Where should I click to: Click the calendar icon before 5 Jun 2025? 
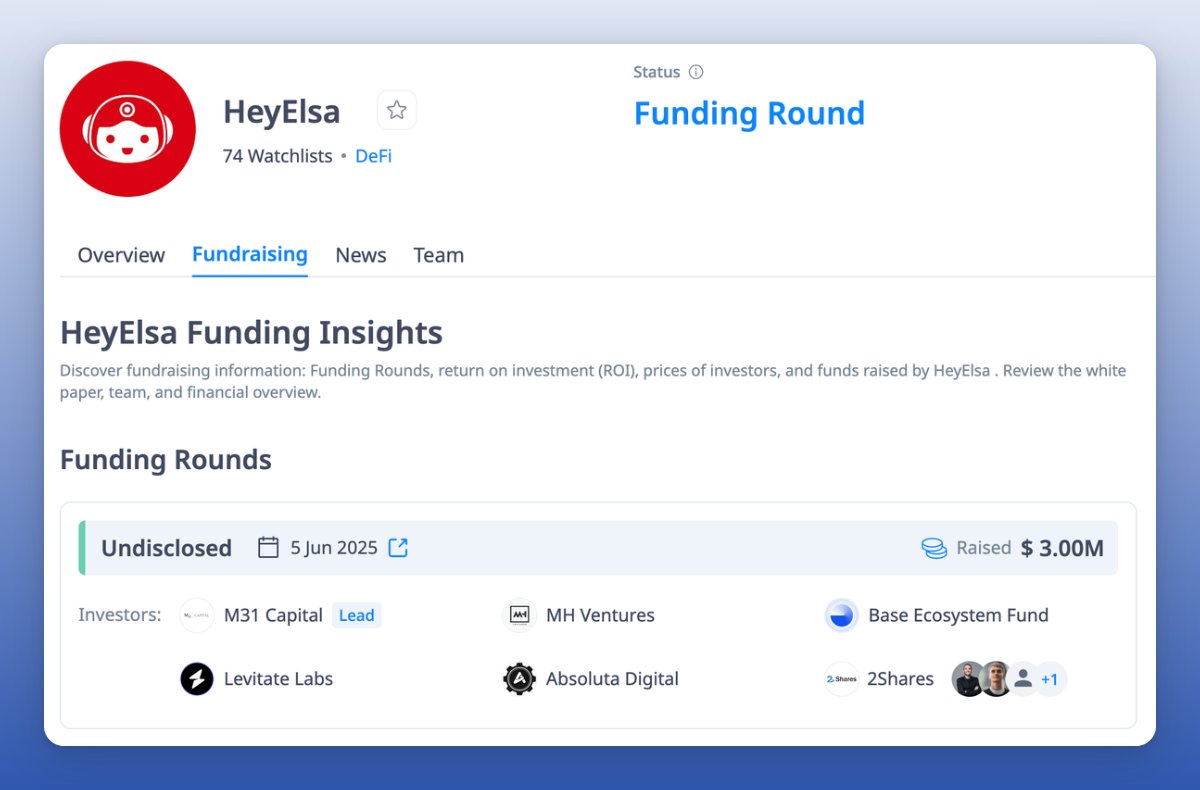click(x=268, y=547)
